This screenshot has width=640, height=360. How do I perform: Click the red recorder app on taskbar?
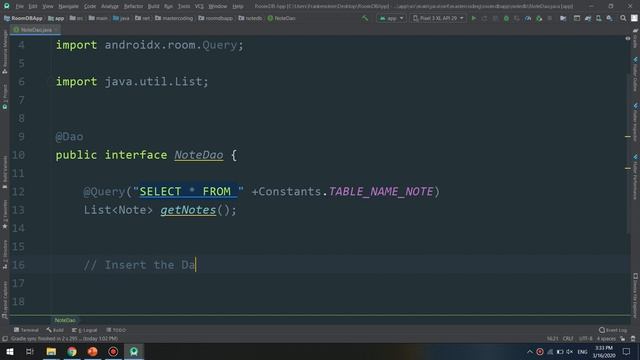(x=113, y=351)
